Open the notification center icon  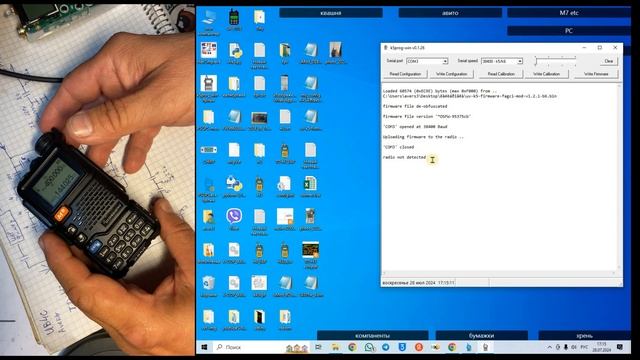[x=620, y=347]
